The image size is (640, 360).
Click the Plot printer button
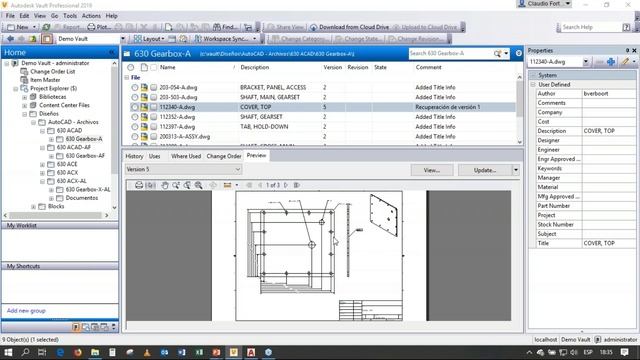(x=99, y=27)
